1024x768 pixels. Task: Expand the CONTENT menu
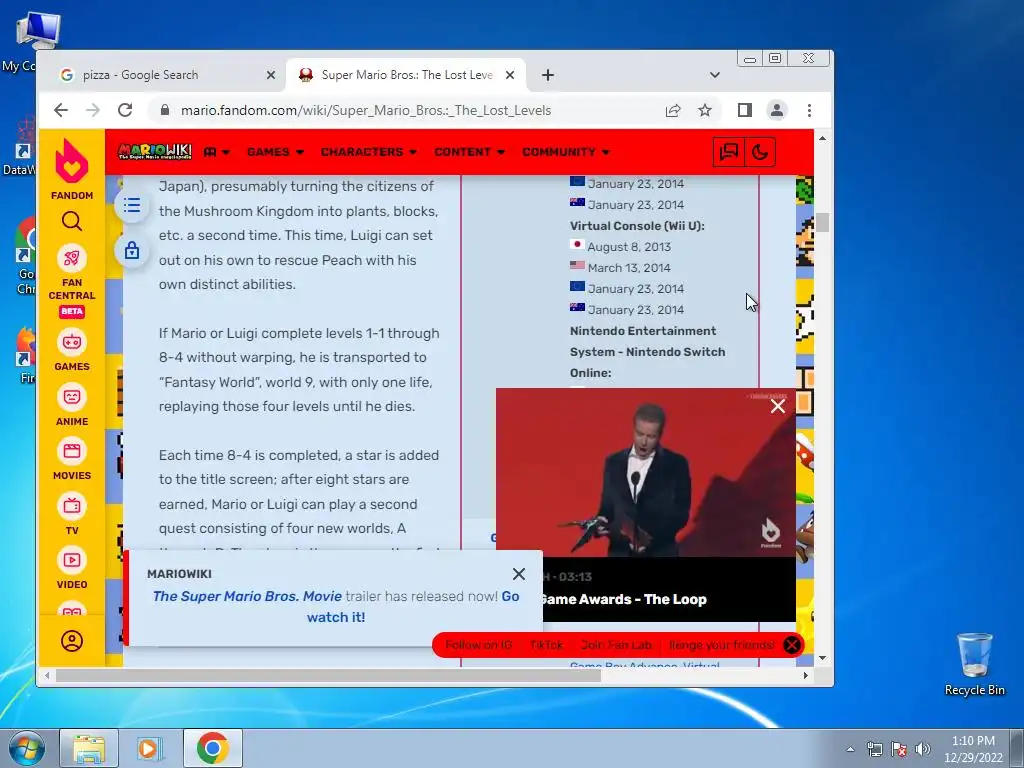tap(469, 152)
